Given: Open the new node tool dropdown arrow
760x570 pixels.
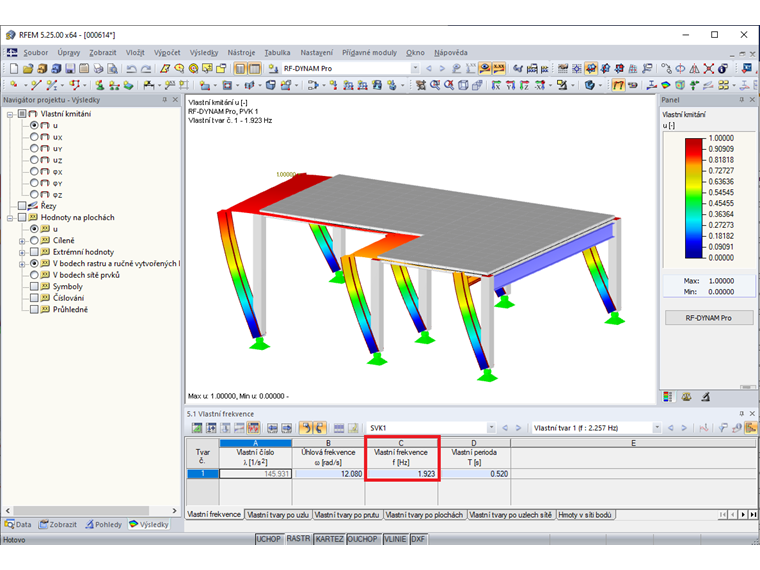Looking at the screenshot, I should click(x=25, y=86).
